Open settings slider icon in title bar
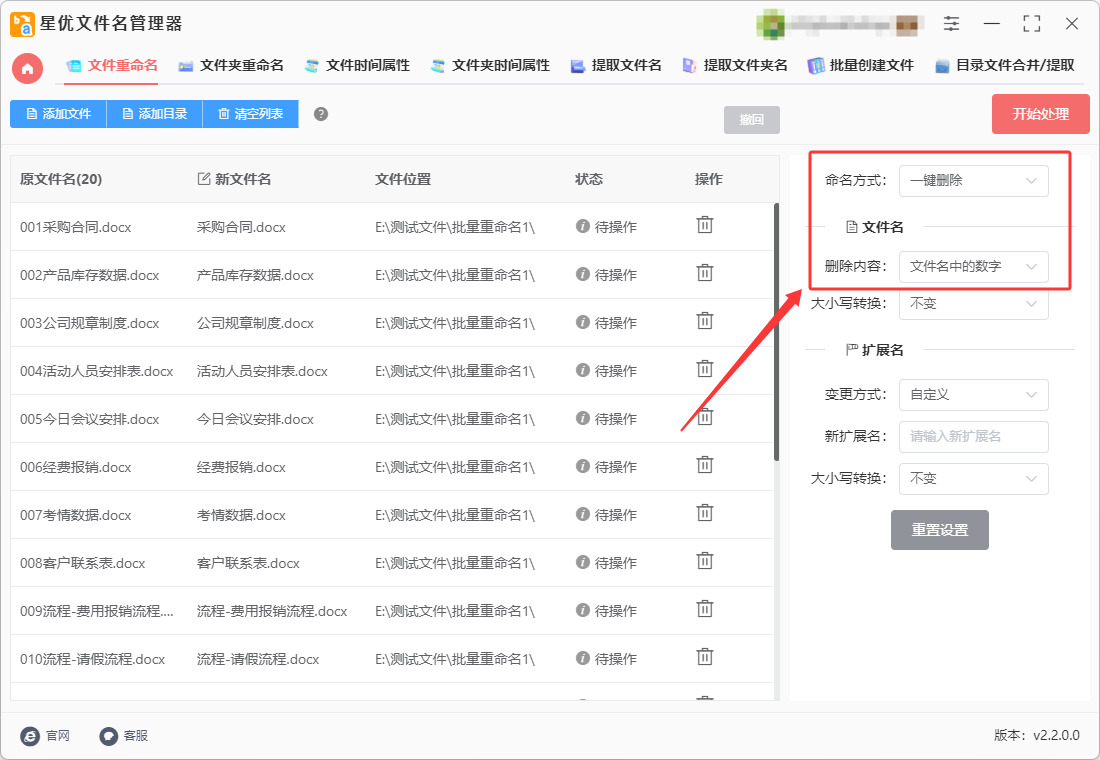1100x760 pixels. pyautogui.click(x=951, y=24)
